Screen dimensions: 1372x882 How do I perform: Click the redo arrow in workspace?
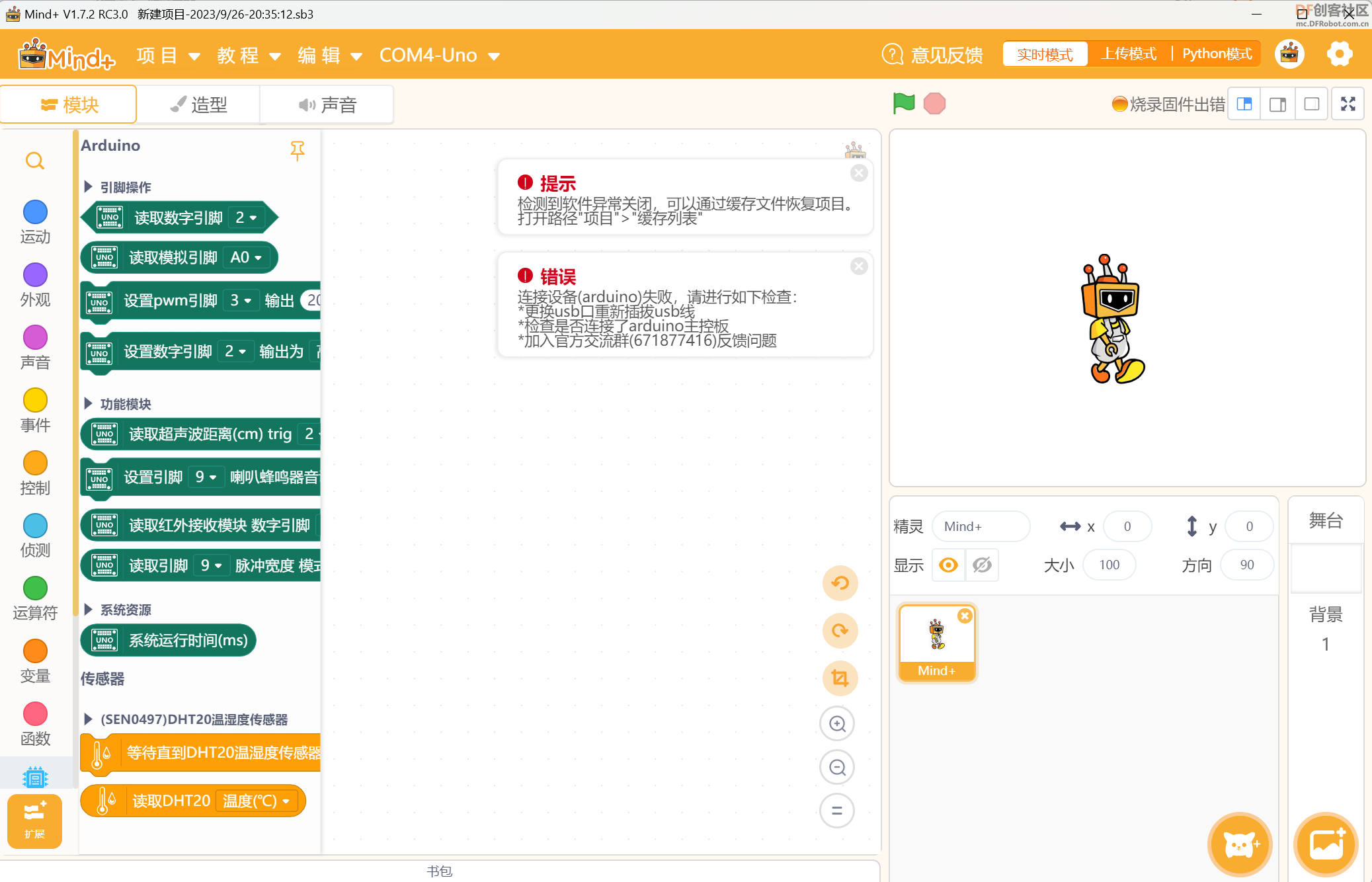(840, 631)
